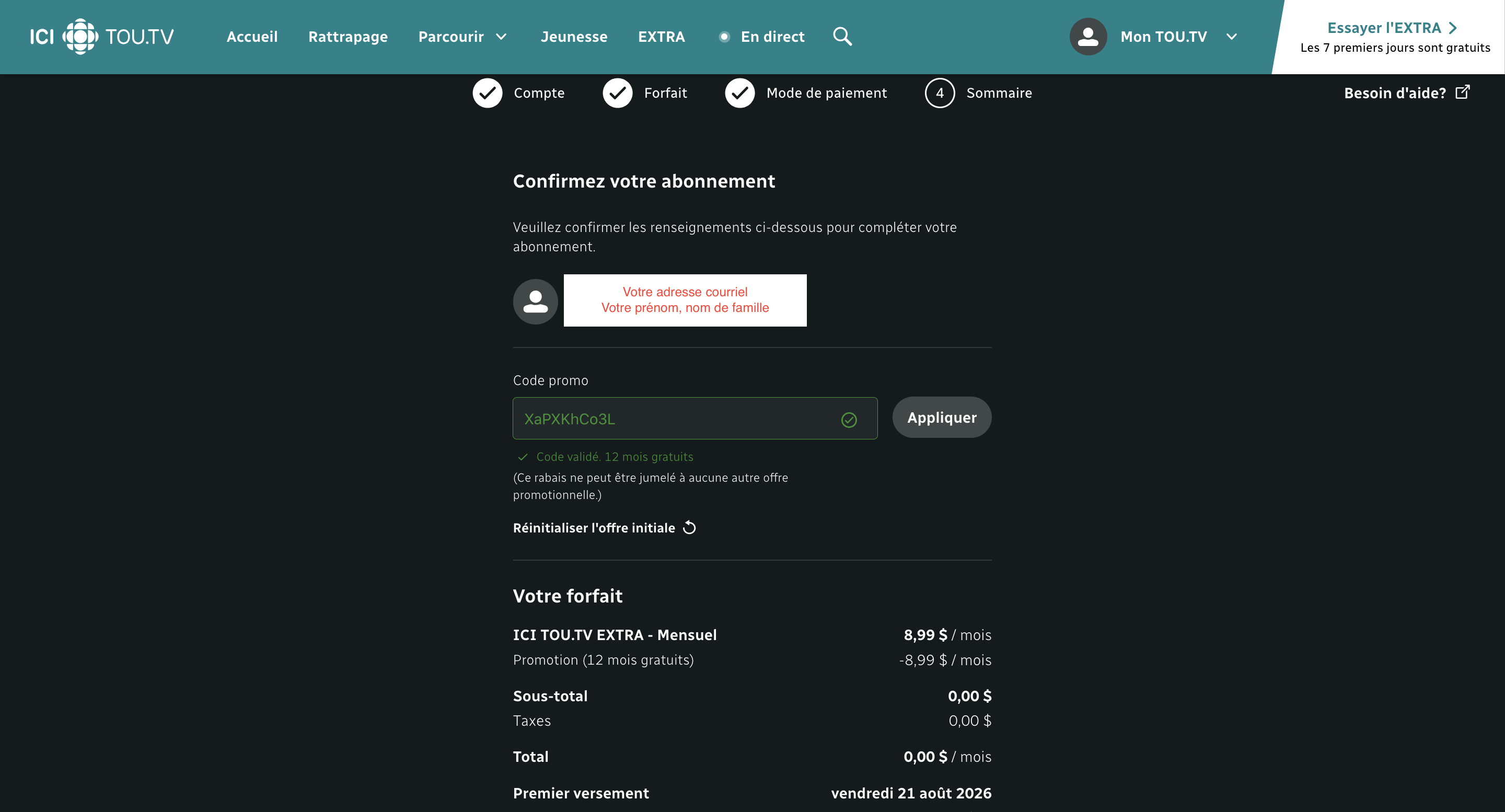Click the Appliquer button

942,417
